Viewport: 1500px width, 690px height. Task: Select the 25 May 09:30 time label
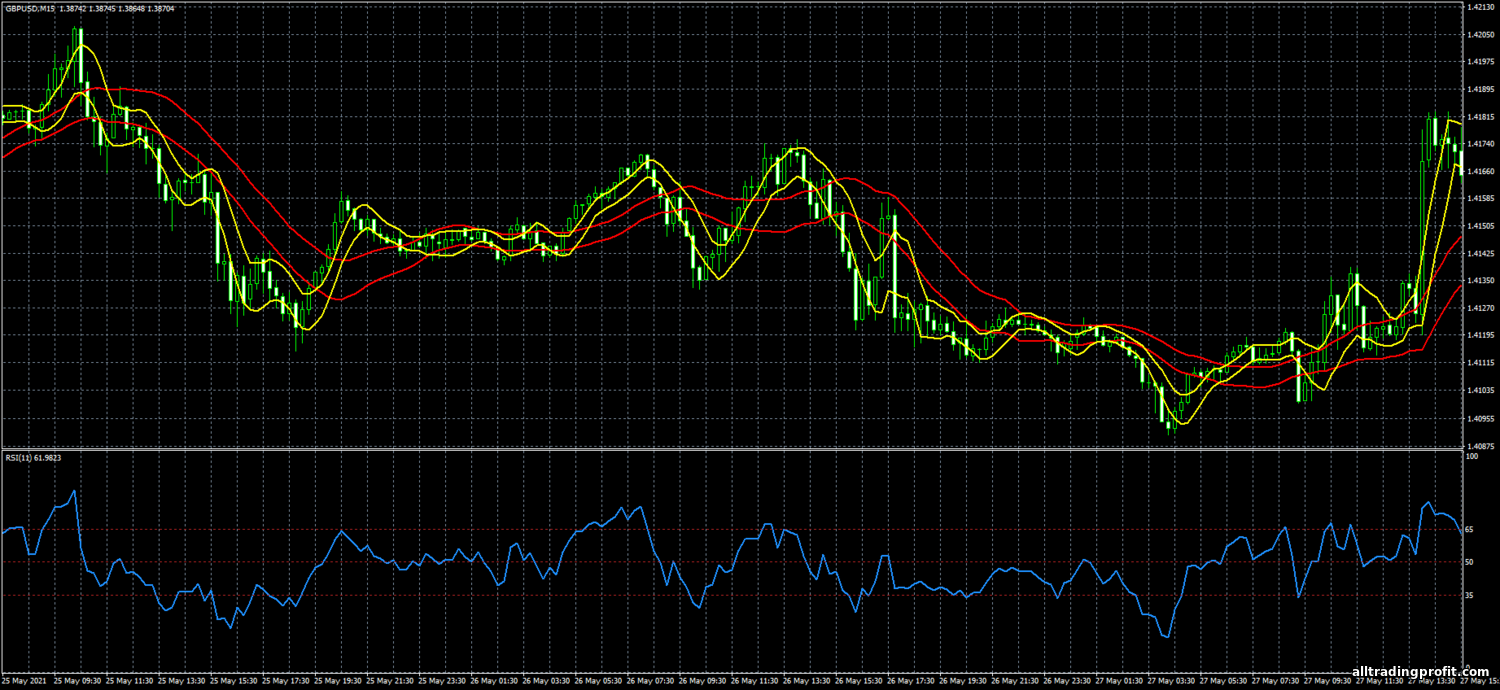click(x=77, y=680)
